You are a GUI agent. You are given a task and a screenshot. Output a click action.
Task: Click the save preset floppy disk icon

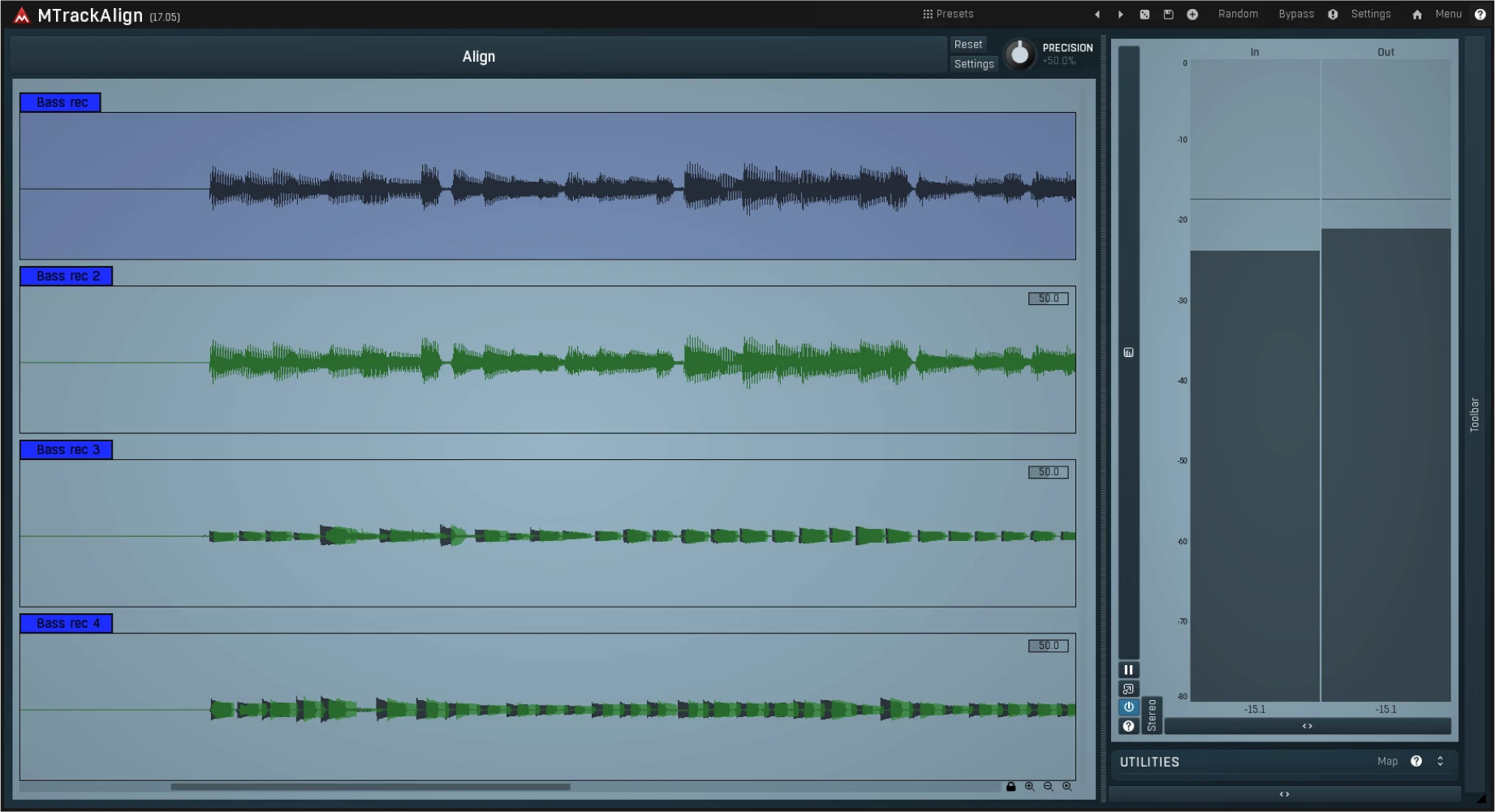[1169, 14]
